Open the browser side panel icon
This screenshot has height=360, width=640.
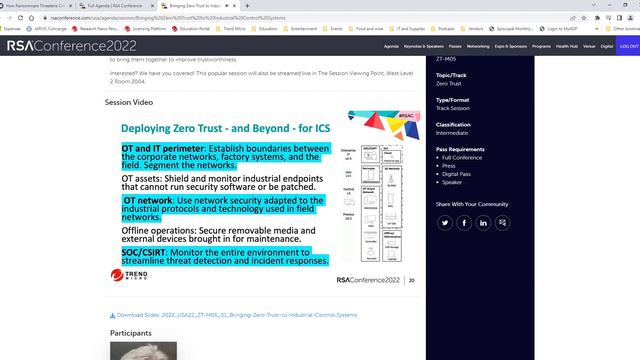click(619, 18)
